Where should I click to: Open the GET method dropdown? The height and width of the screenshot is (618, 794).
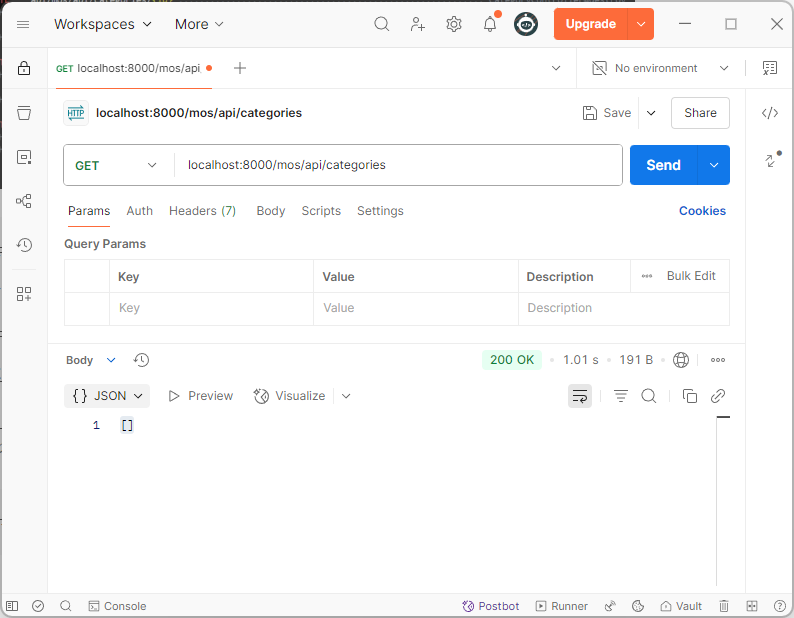(x=116, y=165)
